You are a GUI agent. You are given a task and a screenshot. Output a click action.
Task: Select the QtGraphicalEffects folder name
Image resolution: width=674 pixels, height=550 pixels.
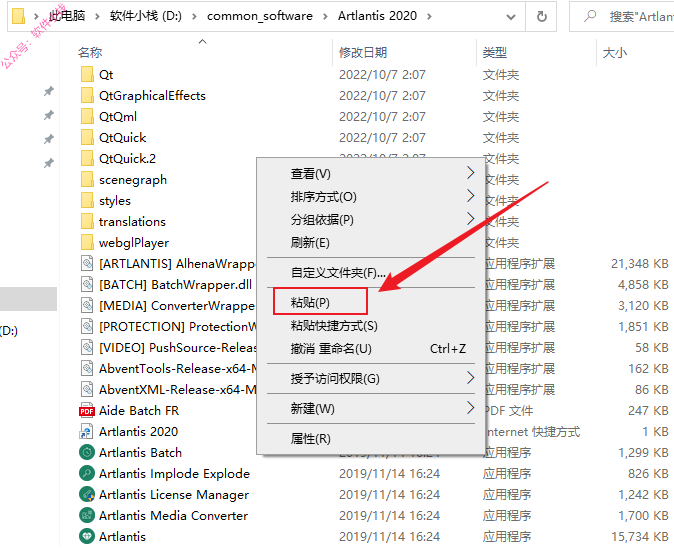152,95
